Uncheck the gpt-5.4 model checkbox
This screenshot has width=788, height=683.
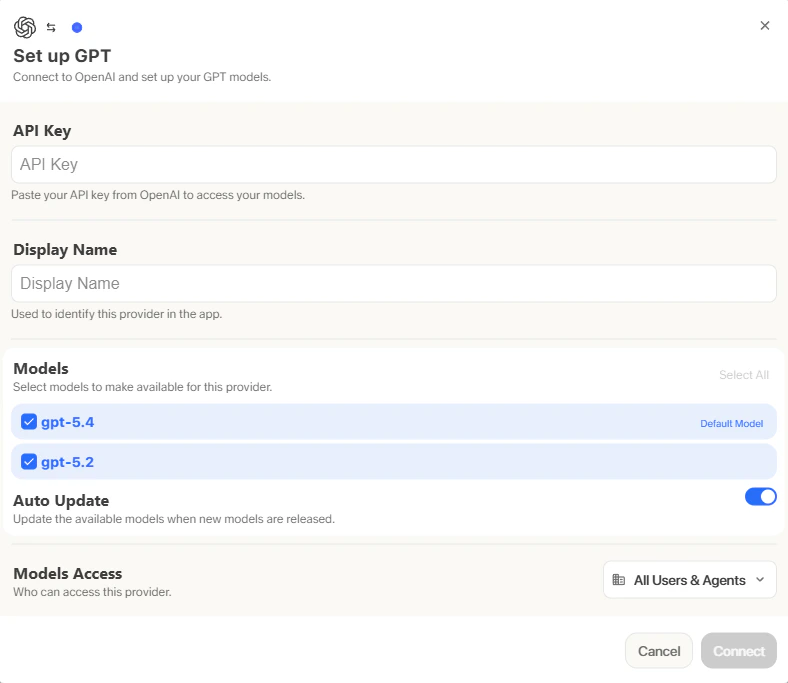[x=29, y=422]
